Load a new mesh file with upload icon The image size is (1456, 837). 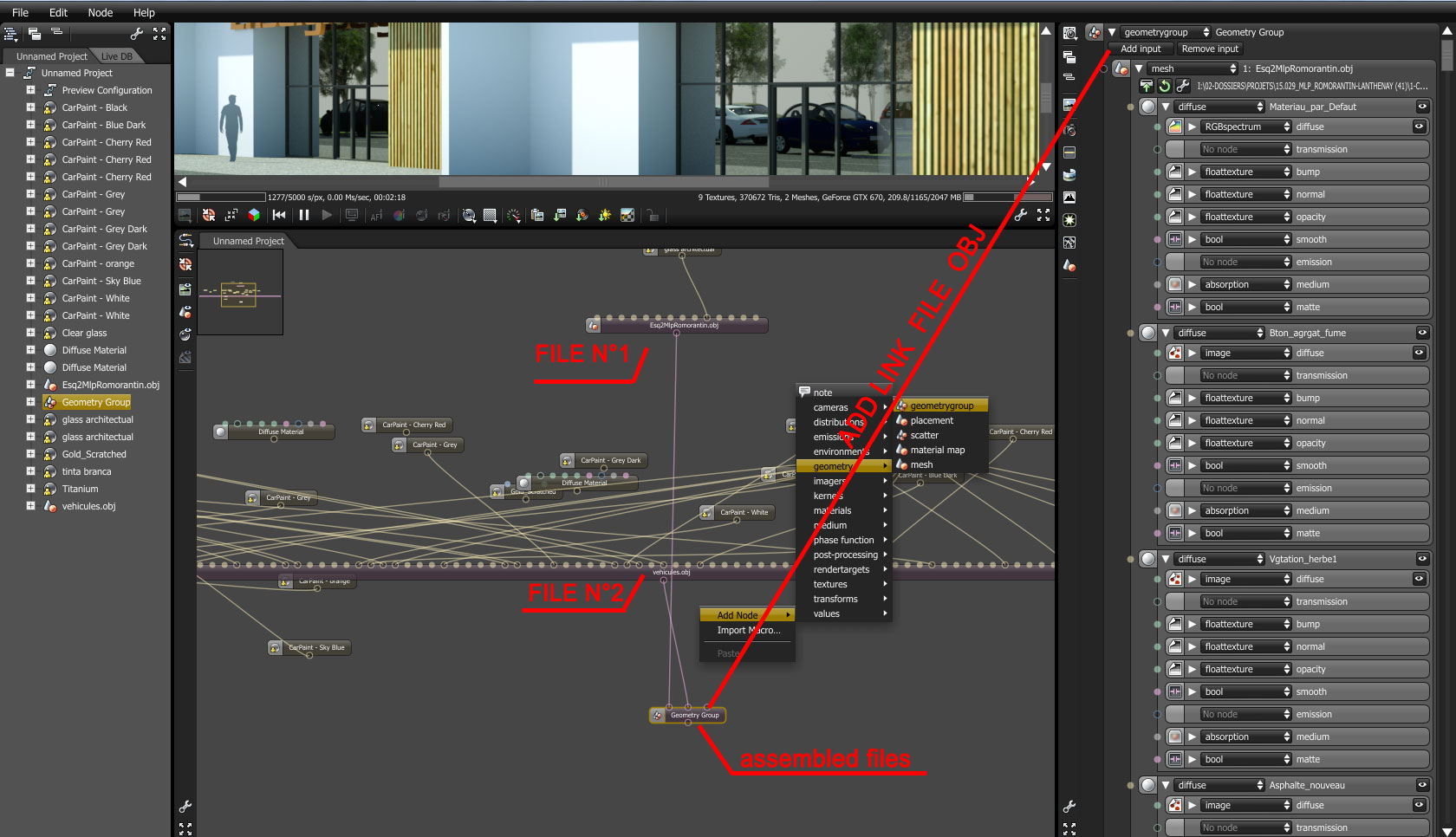coord(1147,86)
